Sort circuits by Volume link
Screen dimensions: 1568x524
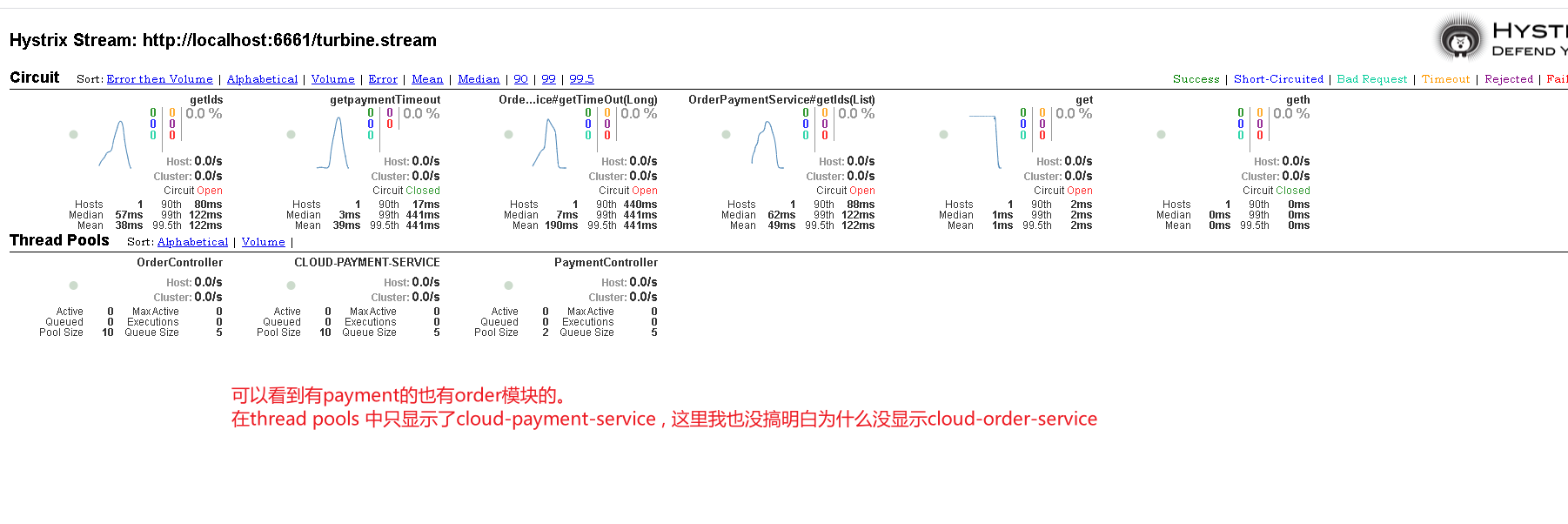click(332, 79)
